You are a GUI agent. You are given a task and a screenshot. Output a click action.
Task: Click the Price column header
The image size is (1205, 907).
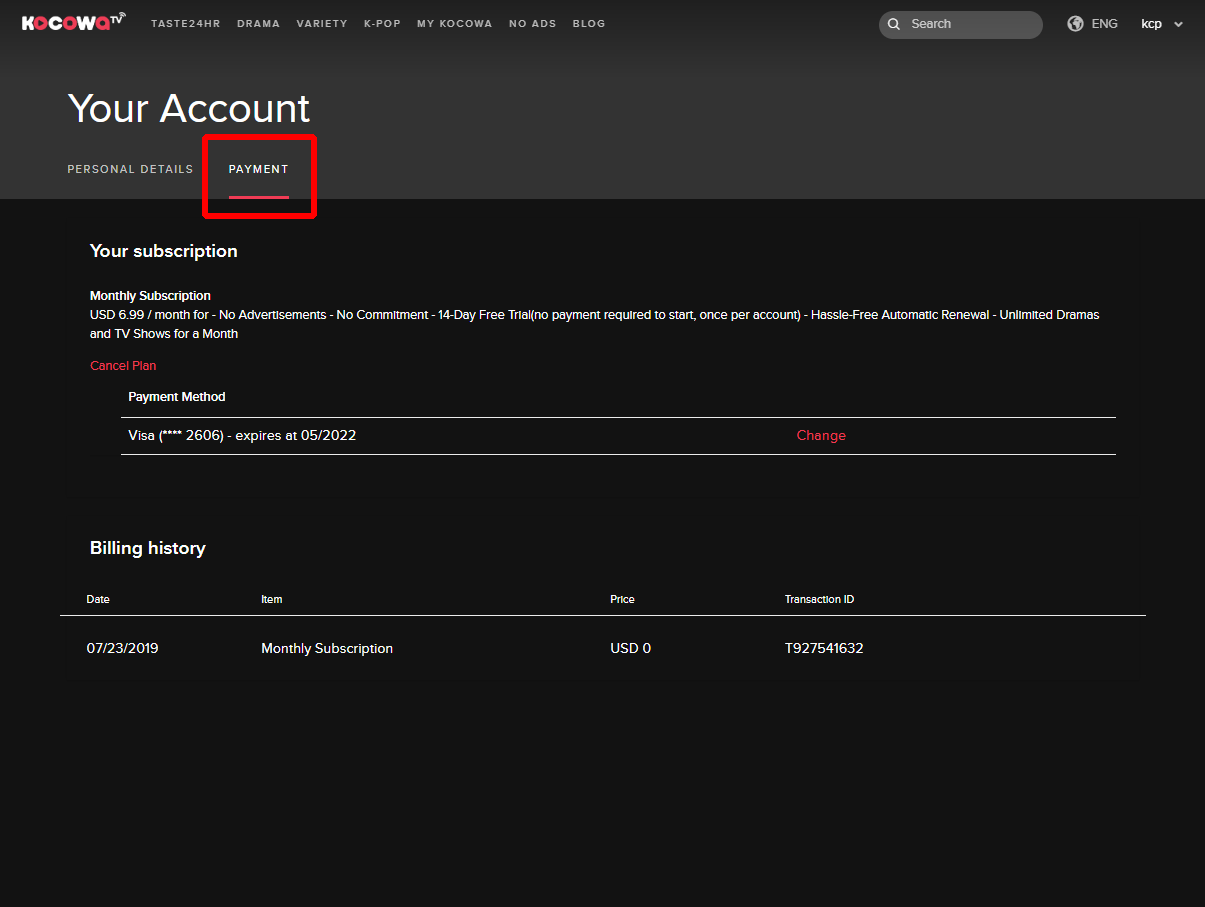coord(622,600)
